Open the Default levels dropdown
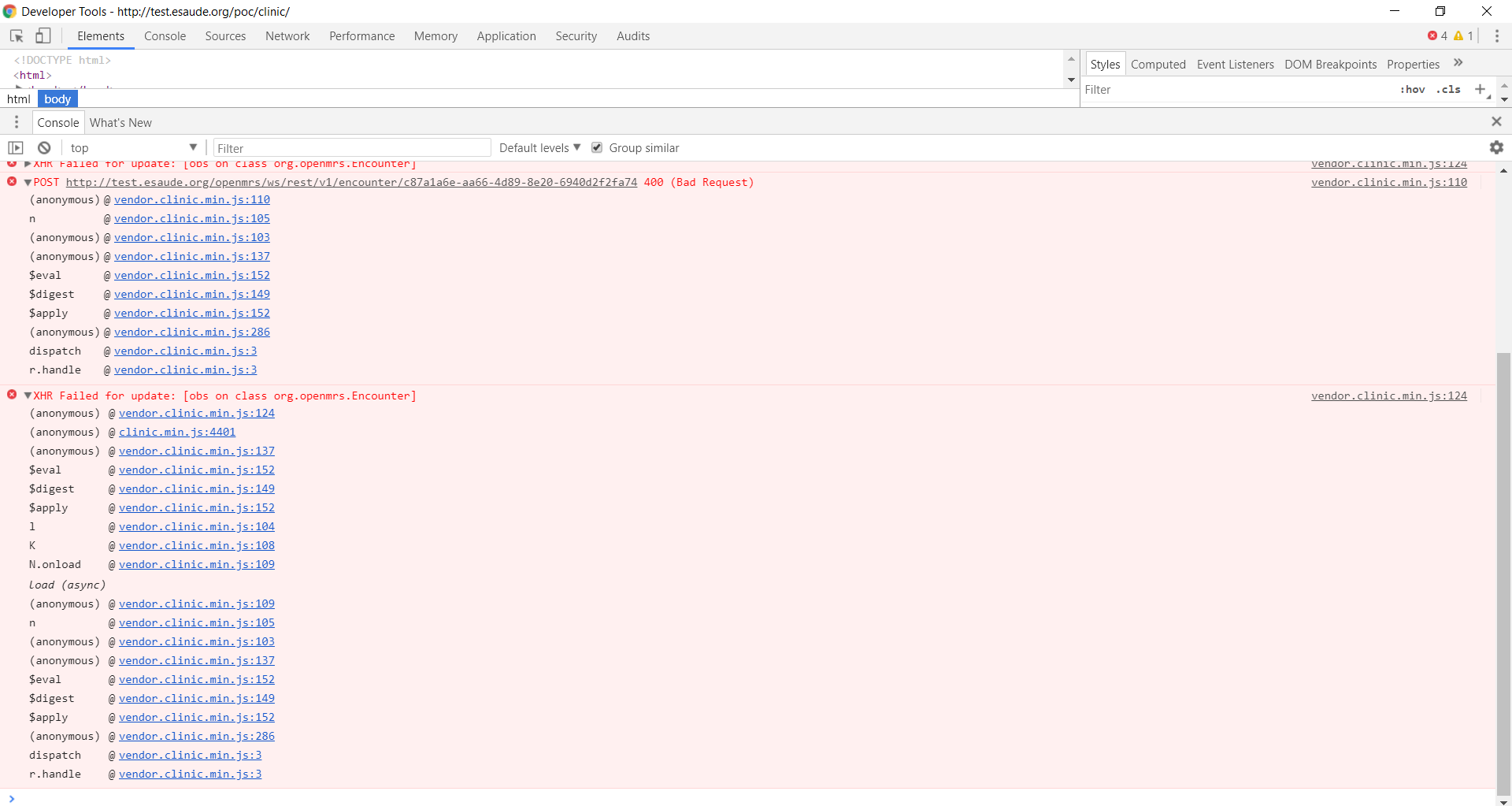 coord(539,148)
